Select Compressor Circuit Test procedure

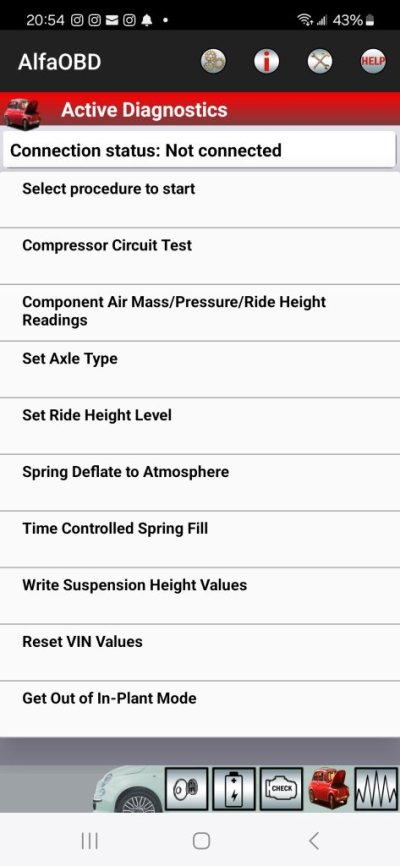(x=200, y=256)
